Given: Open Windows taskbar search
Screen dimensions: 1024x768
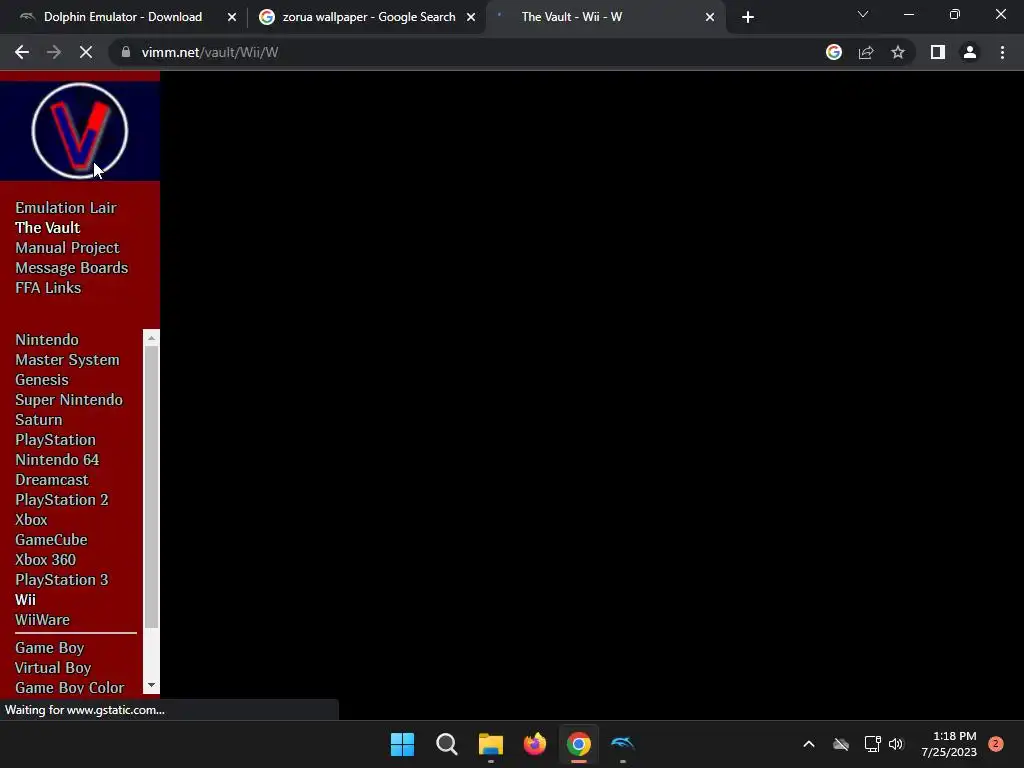Looking at the screenshot, I should pyautogui.click(x=447, y=744).
